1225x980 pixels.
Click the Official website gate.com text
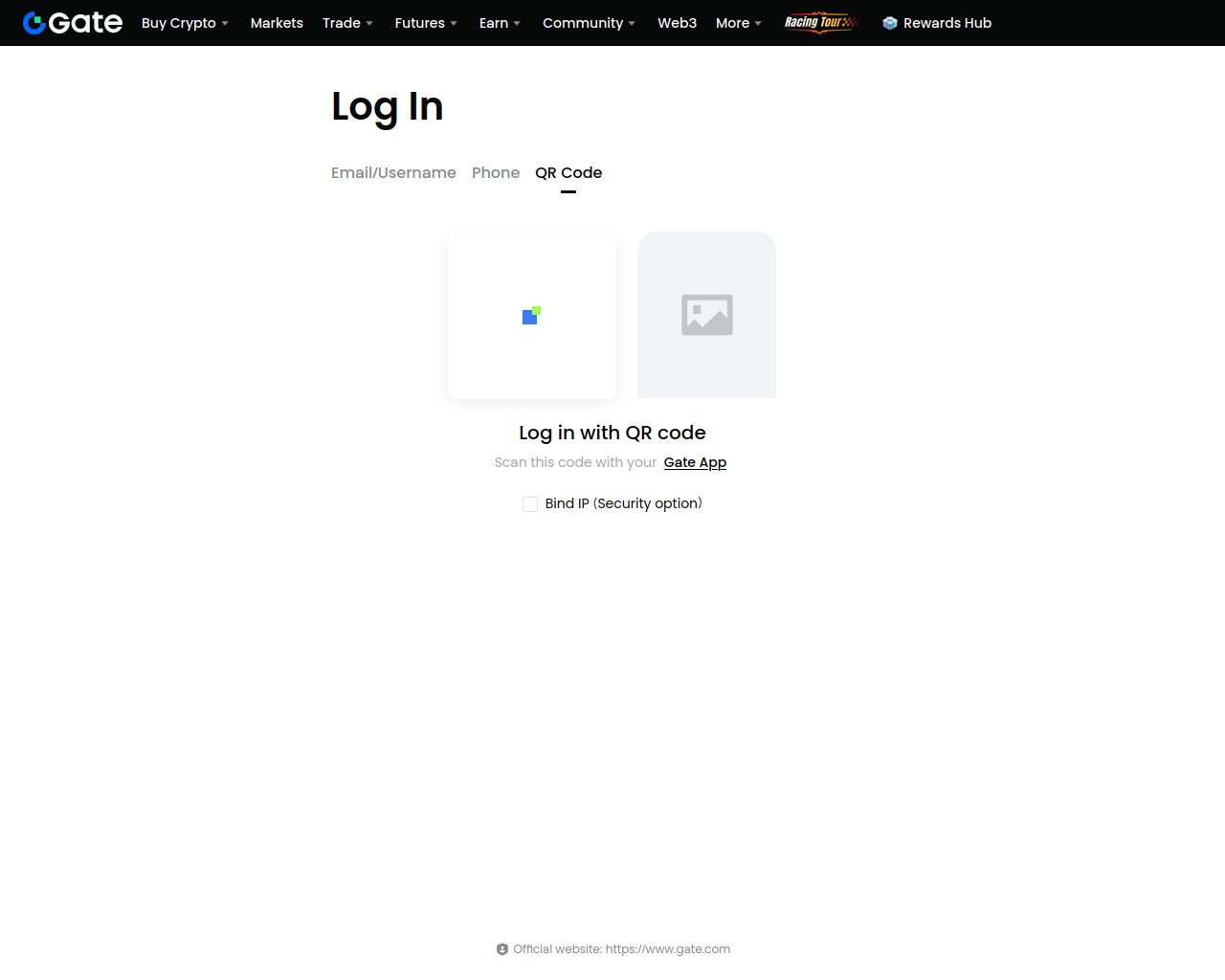coord(622,949)
